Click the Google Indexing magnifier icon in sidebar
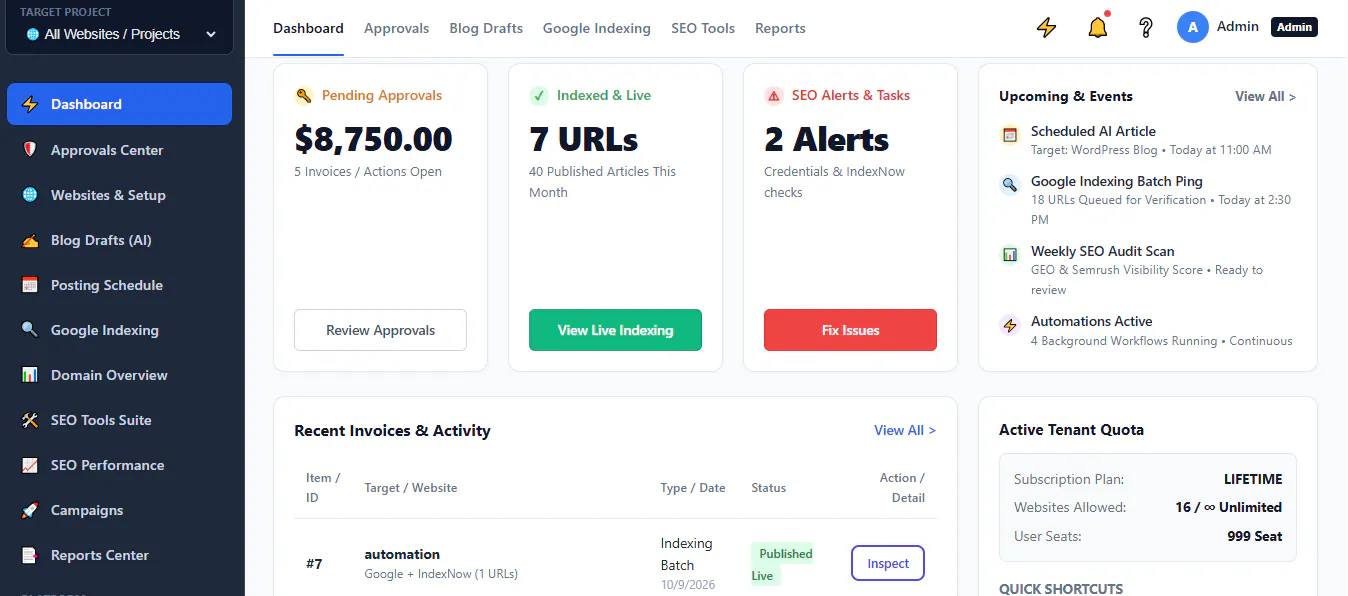The width and height of the screenshot is (1348, 596). [x=30, y=330]
